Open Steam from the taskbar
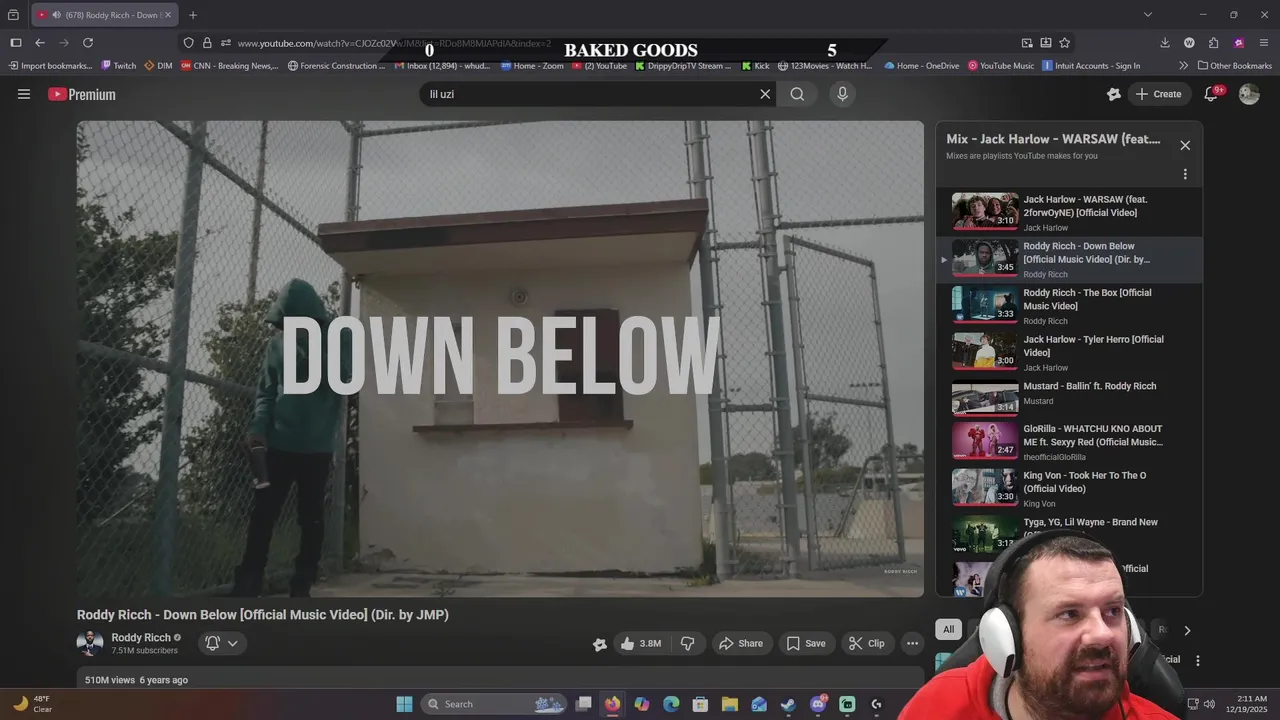The height and width of the screenshot is (720, 1280). click(788, 704)
